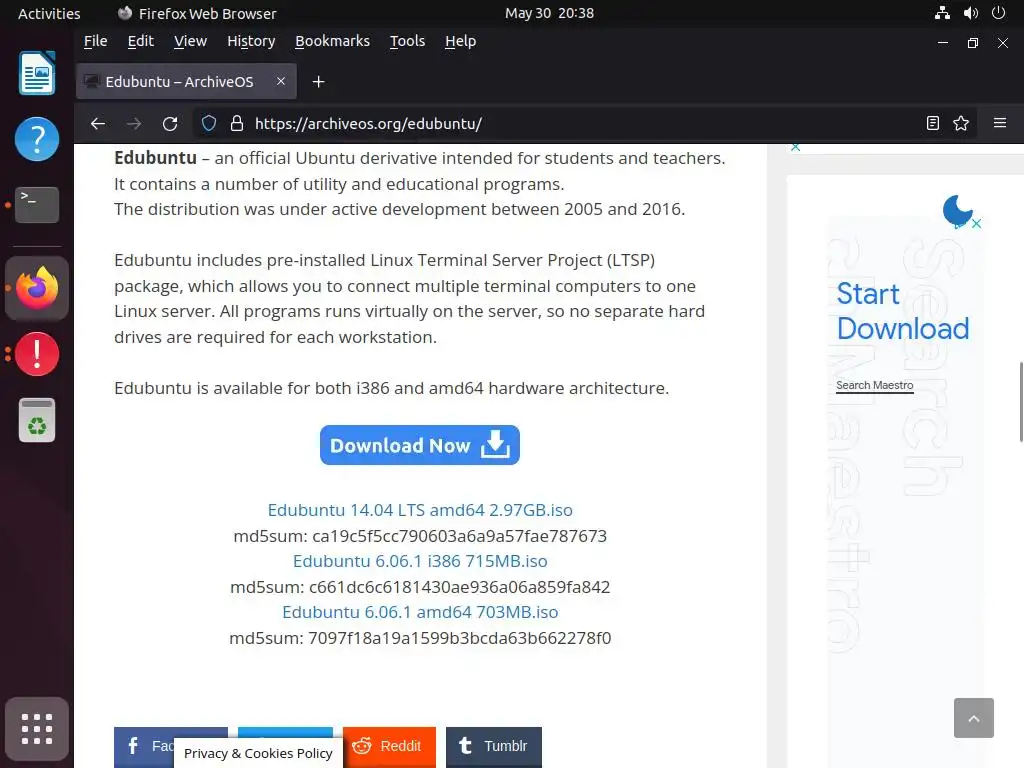Screen dimensions: 1024x768
Task: Open a new tab with plus
Action: click(x=318, y=82)
